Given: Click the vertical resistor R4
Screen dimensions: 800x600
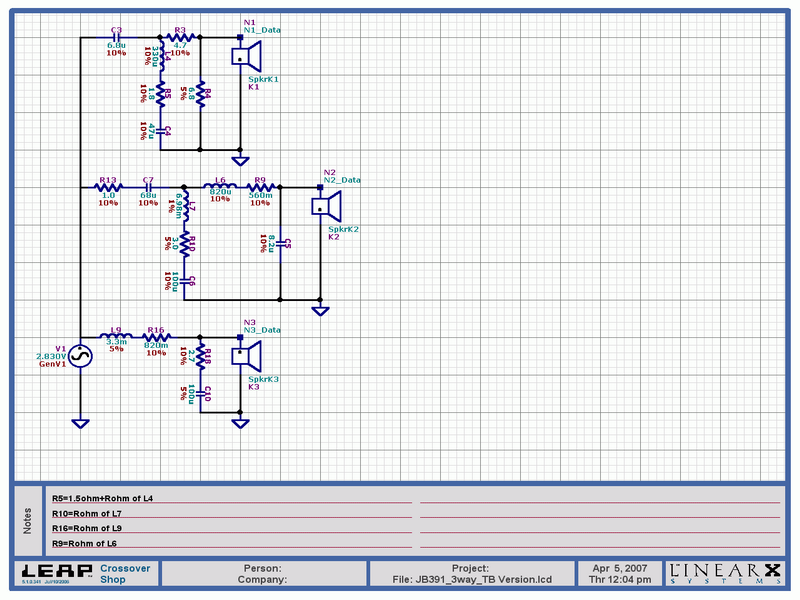Looking at the screenshot, I should point(200,95).
